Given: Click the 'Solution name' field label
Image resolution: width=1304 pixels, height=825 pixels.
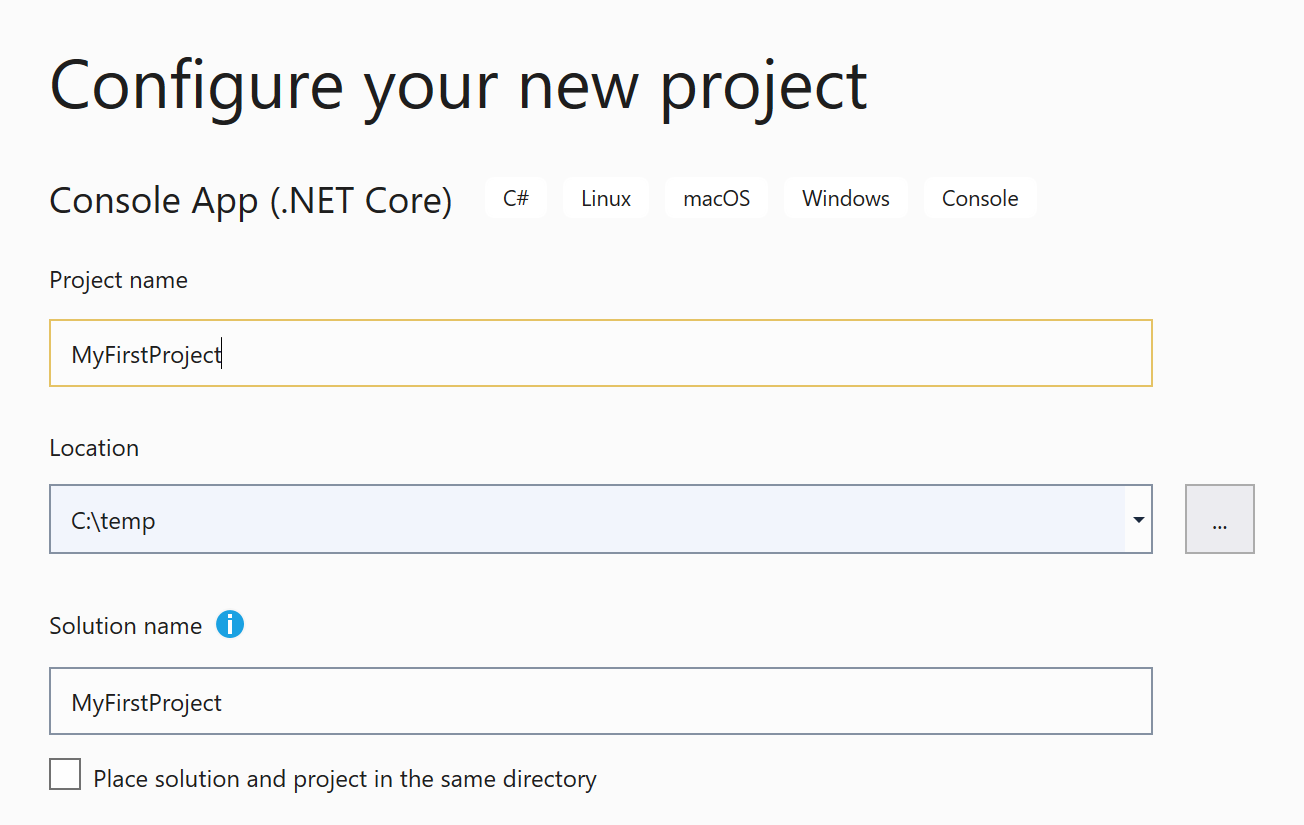Looking at the screenshot, I should click(125, 626).
